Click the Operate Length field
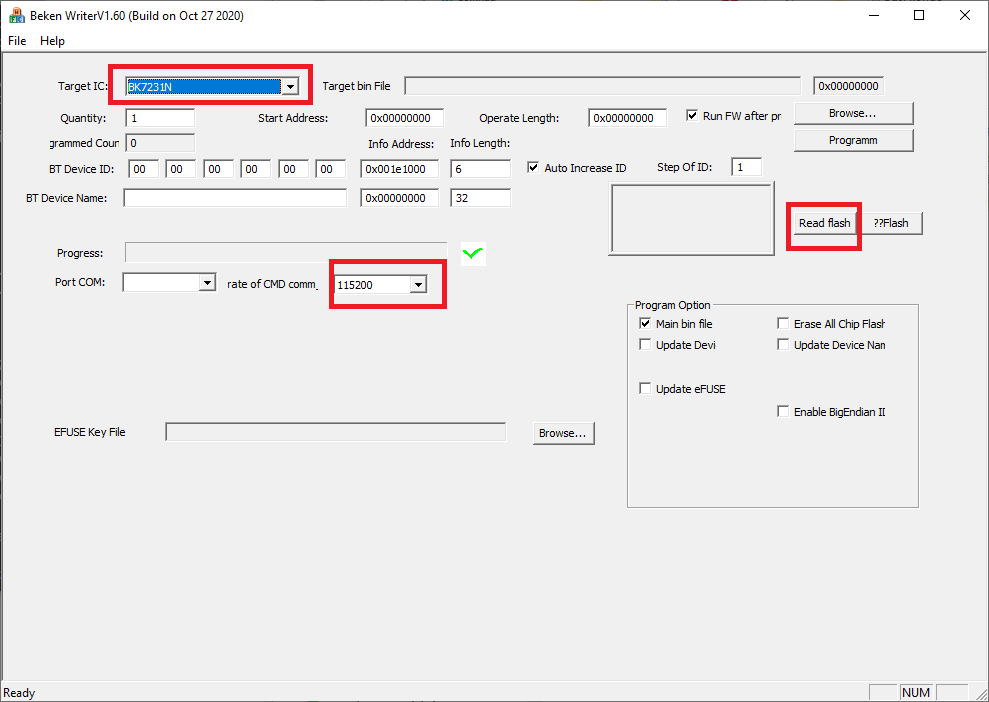This screenshot has height=702, width=989. pyautogui.click(x=628, y=118)
